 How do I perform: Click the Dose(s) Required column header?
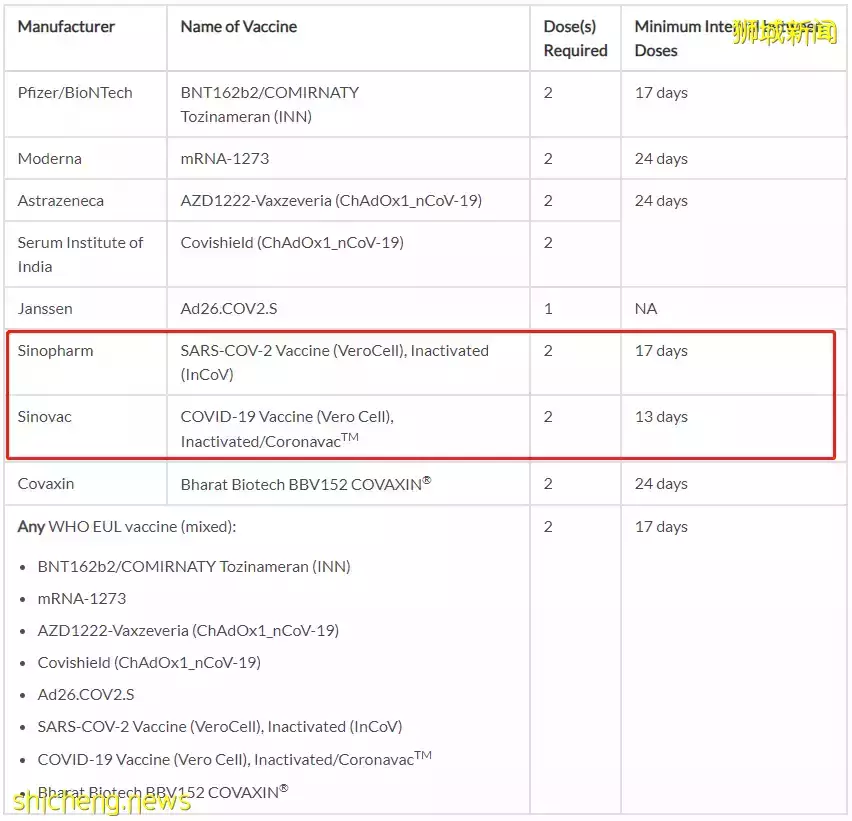click(575, 38)
